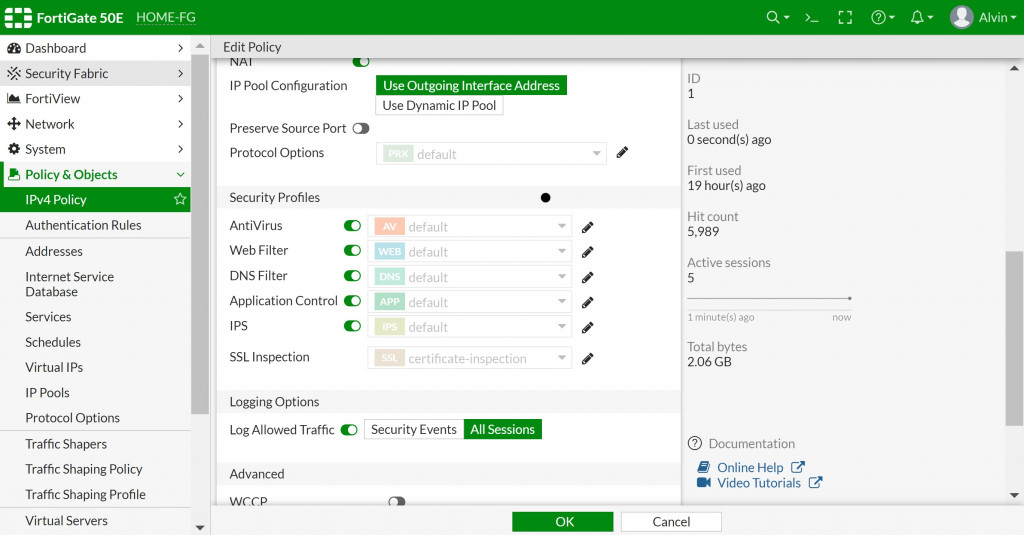
Task: Open the search magnifier in header
Action: [773, 18]
